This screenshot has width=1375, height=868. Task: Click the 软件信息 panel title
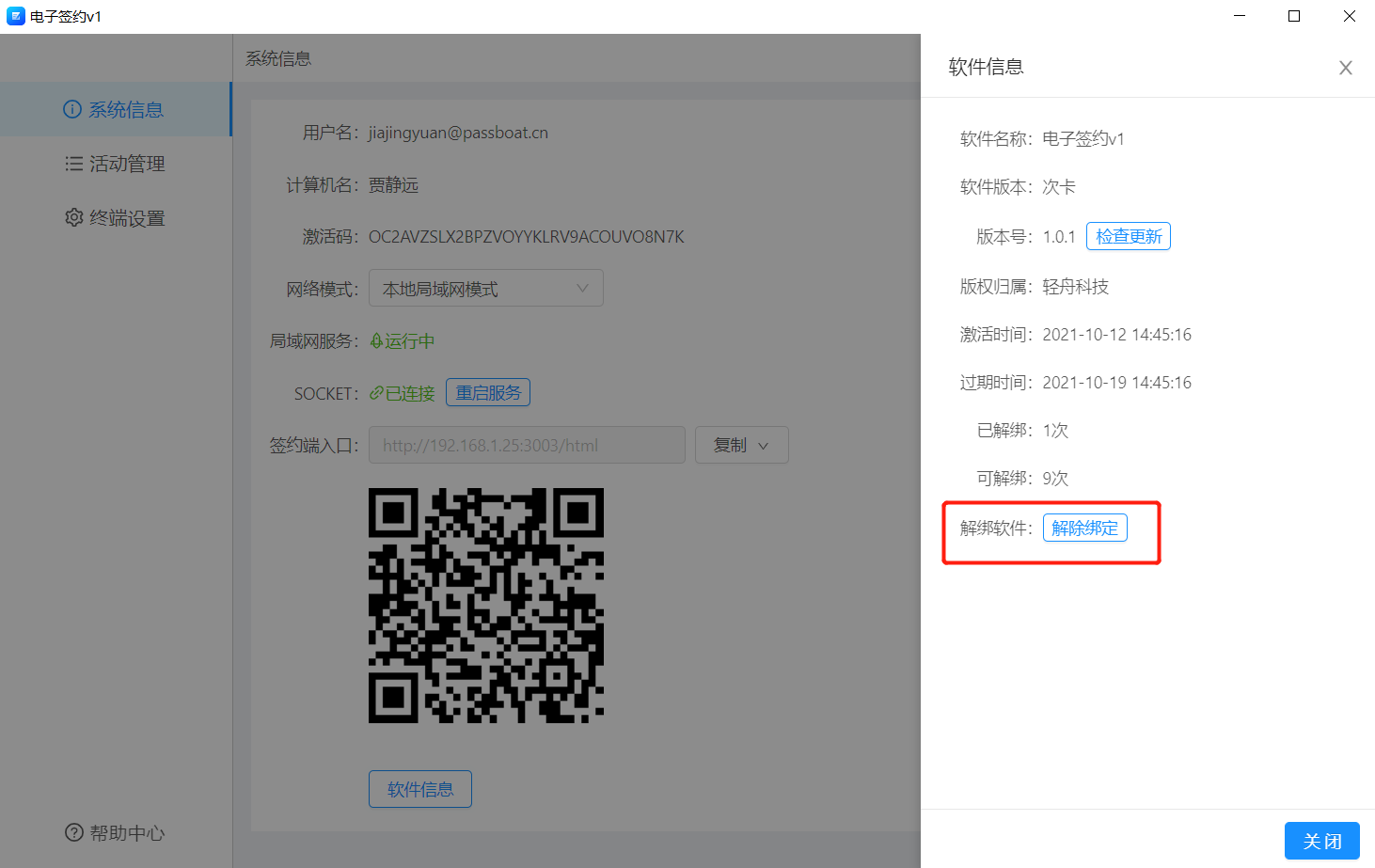point(986,67)
